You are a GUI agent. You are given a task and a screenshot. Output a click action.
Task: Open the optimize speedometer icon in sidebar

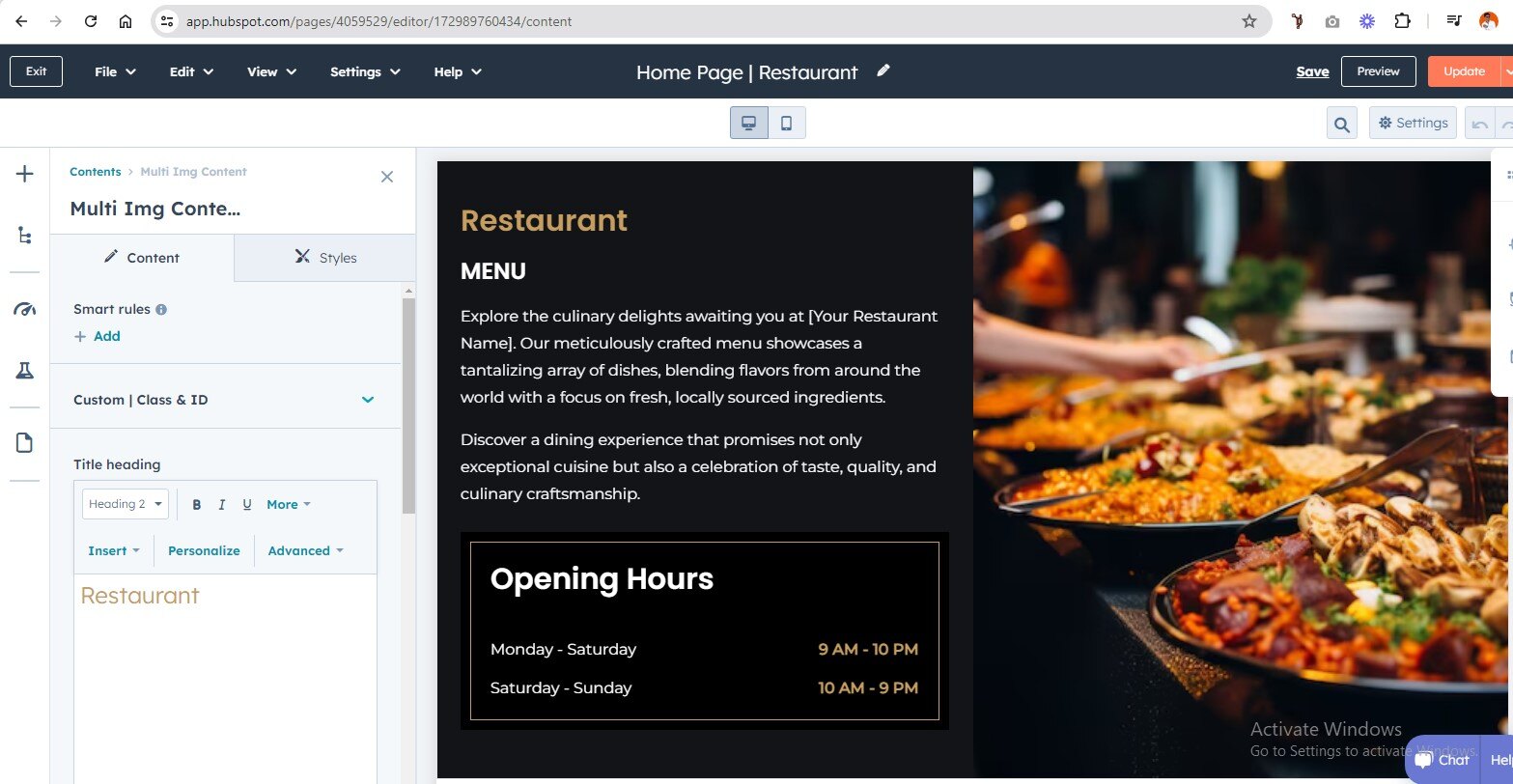(x=25, y=309)
